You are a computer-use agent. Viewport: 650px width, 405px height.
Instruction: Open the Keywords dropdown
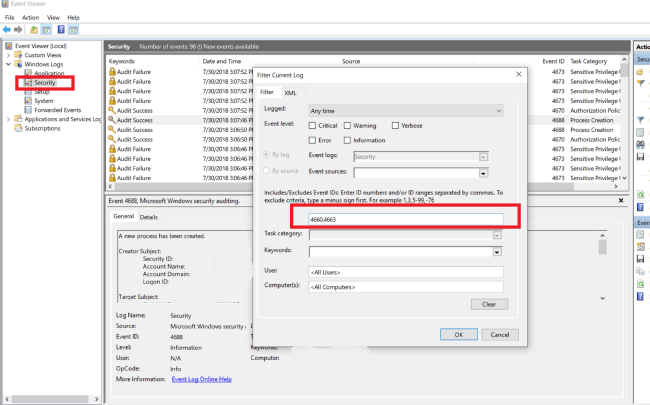point(497,252)
